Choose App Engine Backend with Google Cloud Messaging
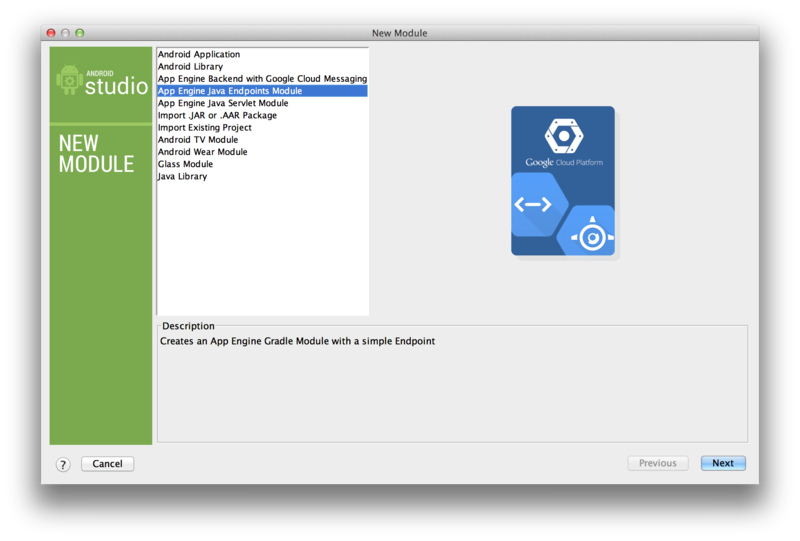 click(x=262, y=79)
